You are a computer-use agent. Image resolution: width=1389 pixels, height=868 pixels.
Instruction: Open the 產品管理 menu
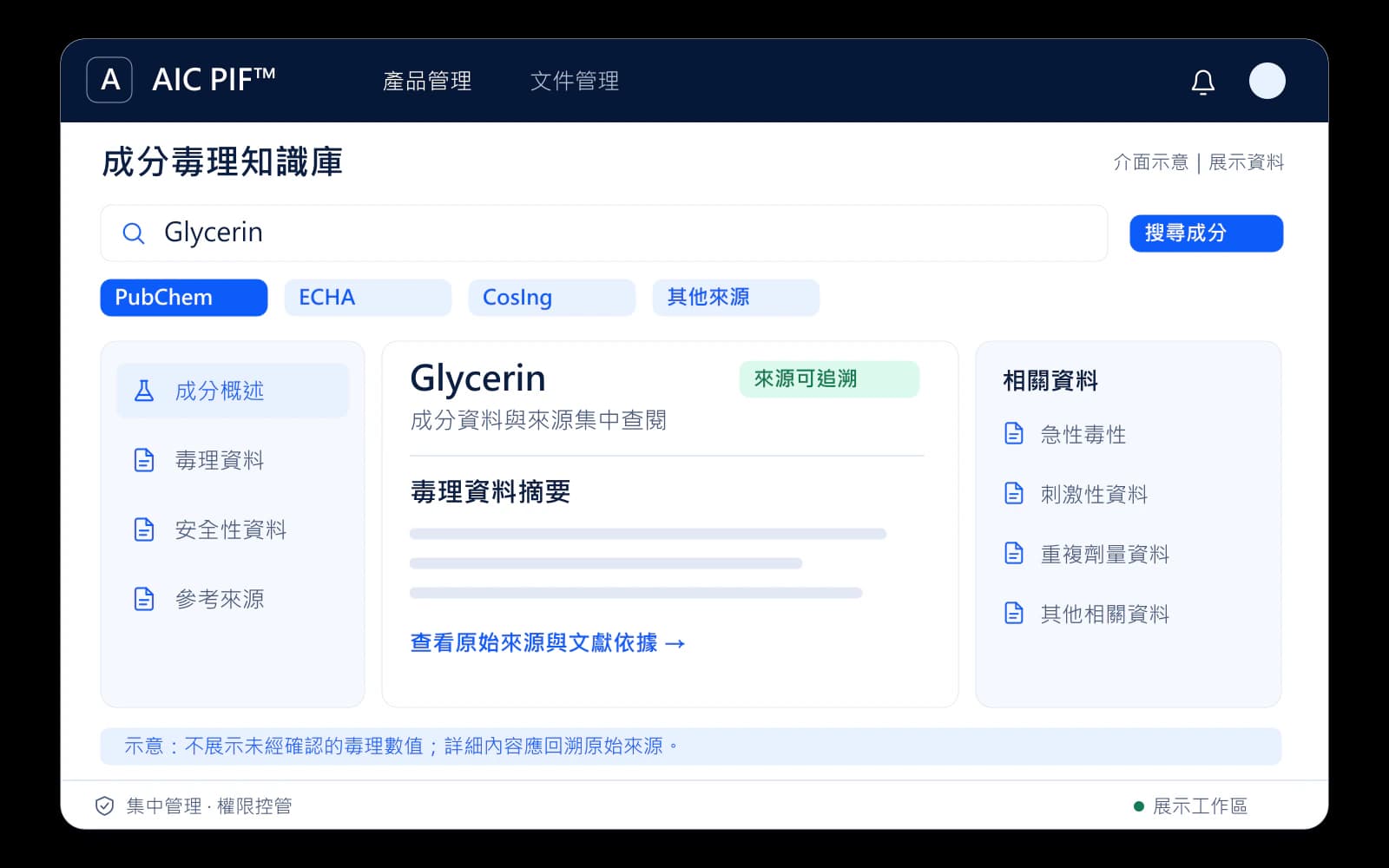427,81
